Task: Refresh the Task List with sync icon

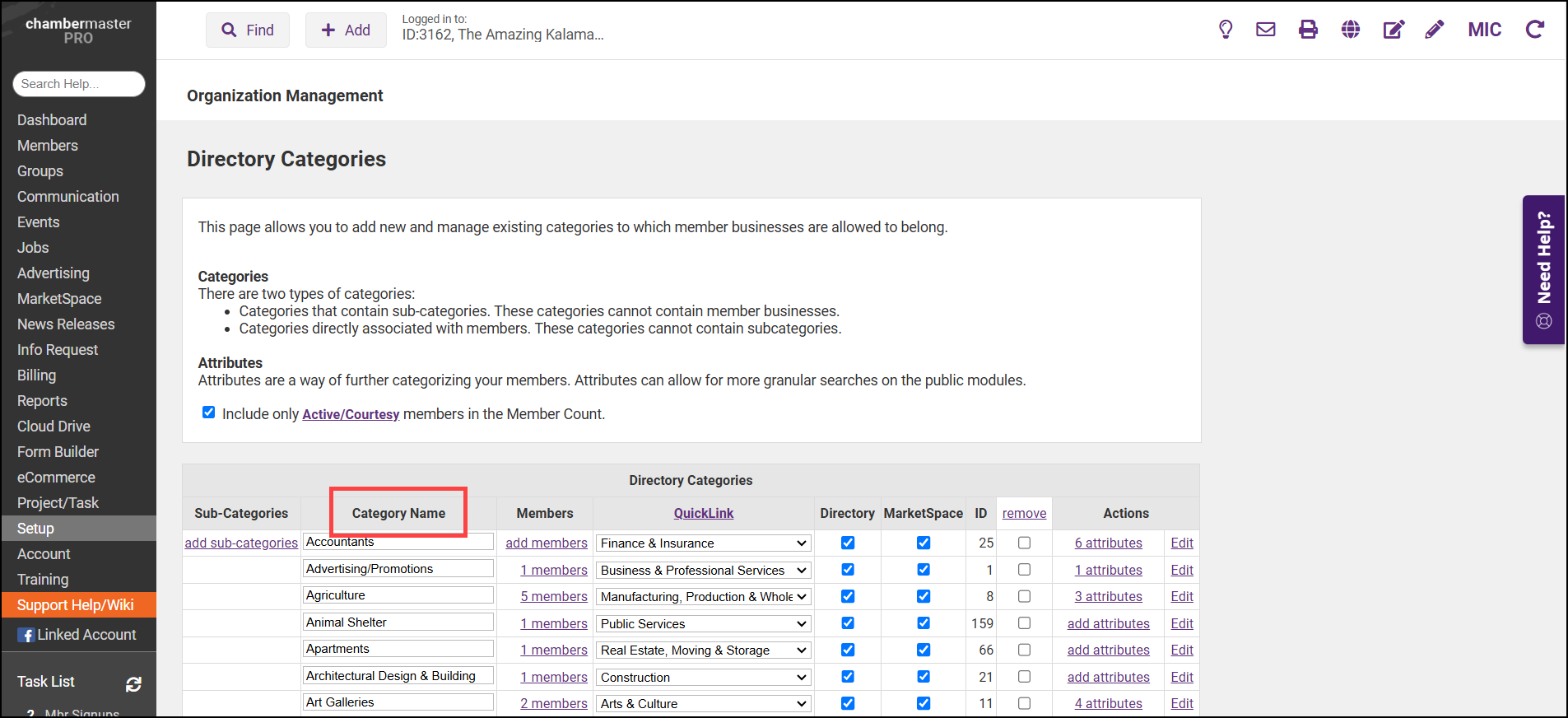Action: [133, 683]
